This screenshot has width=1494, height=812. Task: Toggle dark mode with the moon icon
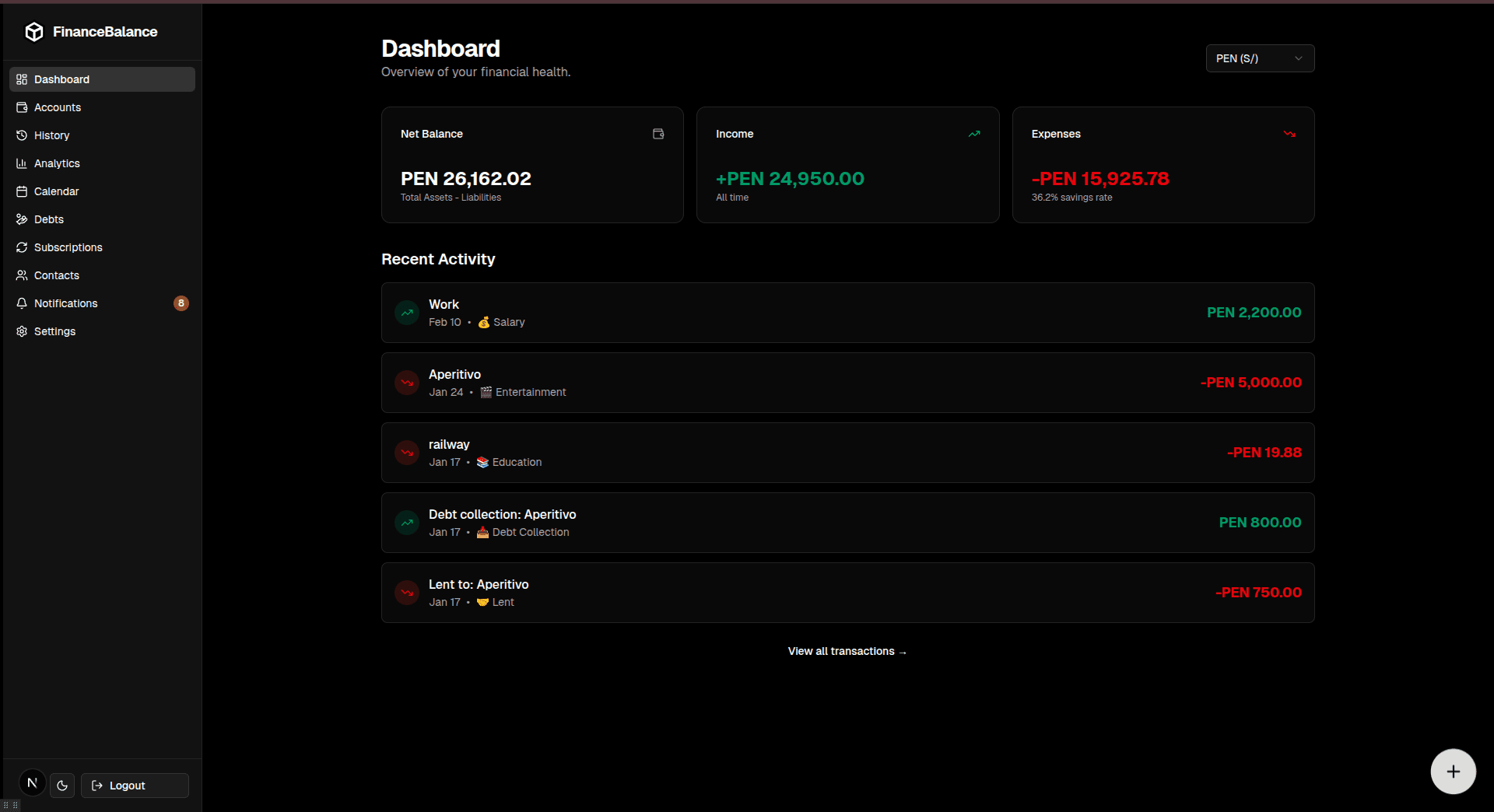[62, 786]
